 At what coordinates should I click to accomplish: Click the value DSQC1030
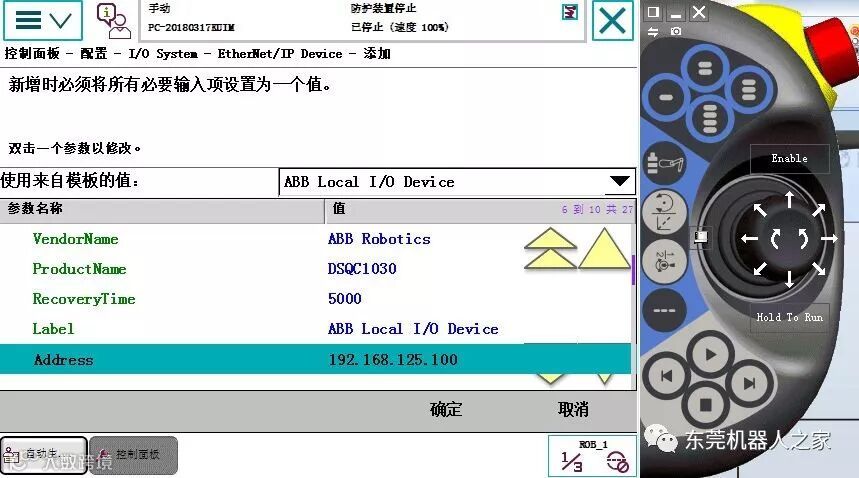[x=362, y=269]
